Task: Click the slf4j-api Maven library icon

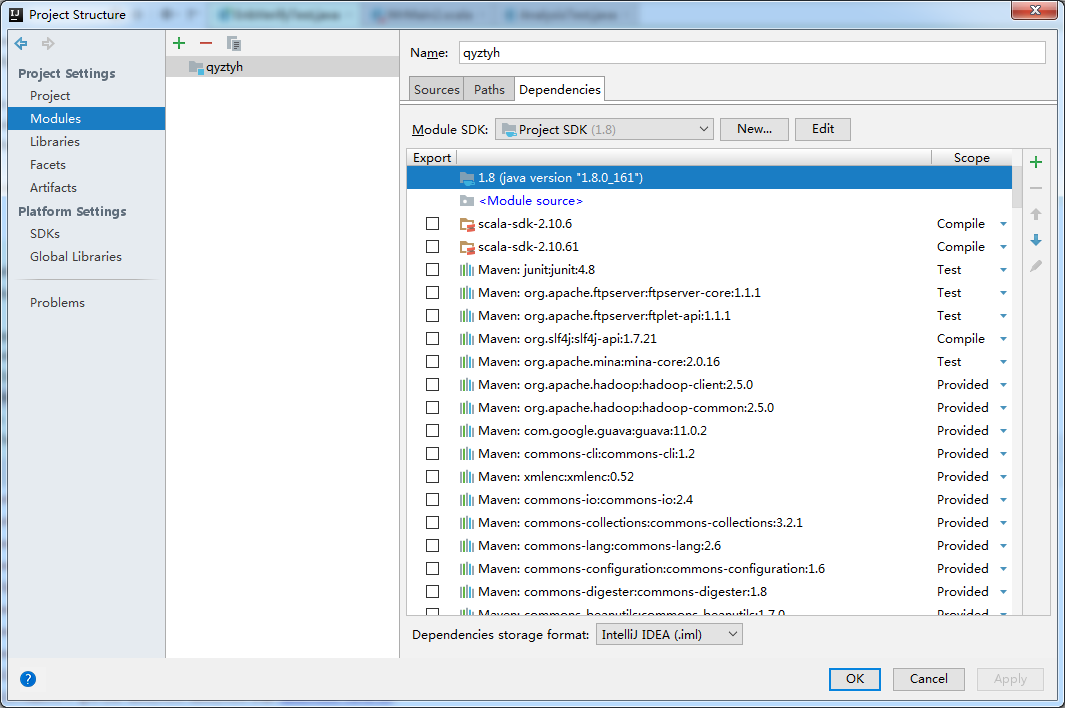Action: coord(467,338)
